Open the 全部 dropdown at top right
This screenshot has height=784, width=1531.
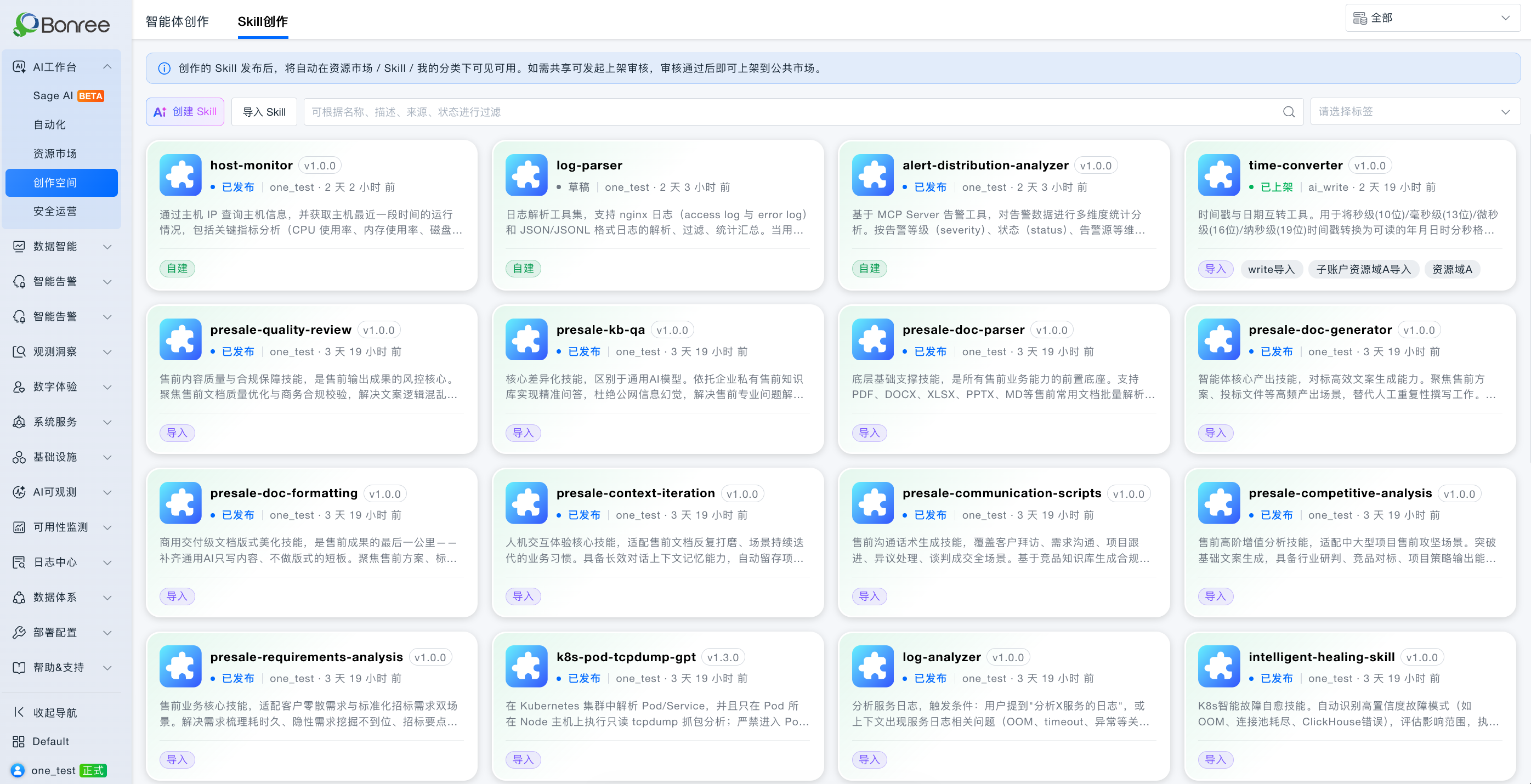coord(1432,18)
